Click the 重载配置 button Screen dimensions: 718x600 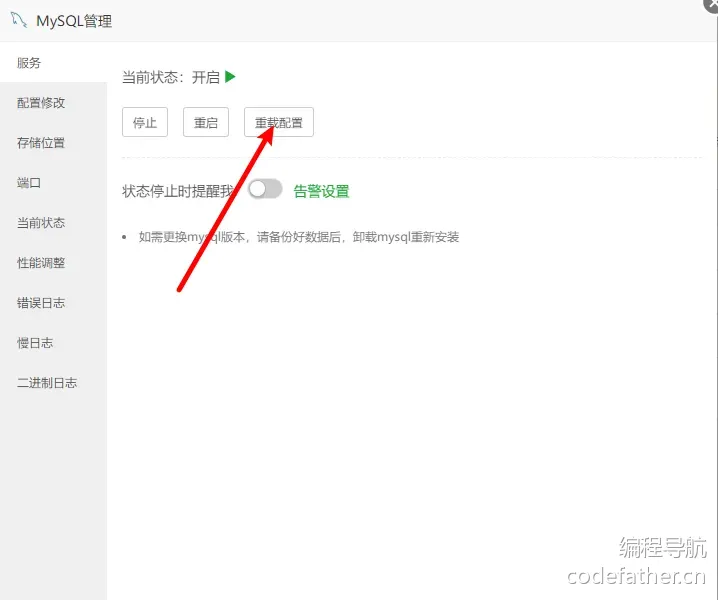click(279, 123)
